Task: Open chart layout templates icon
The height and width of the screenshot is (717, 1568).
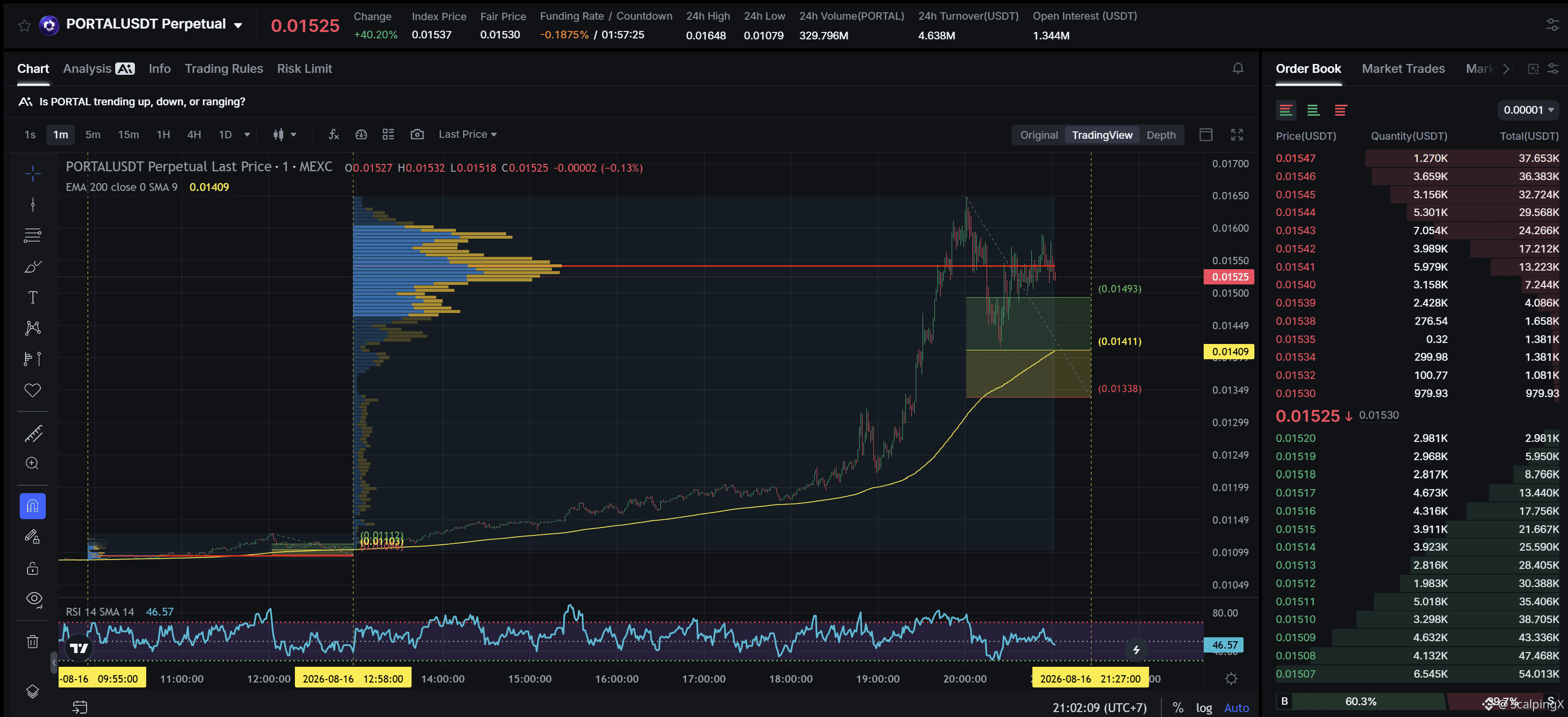Action: point(388,134)
